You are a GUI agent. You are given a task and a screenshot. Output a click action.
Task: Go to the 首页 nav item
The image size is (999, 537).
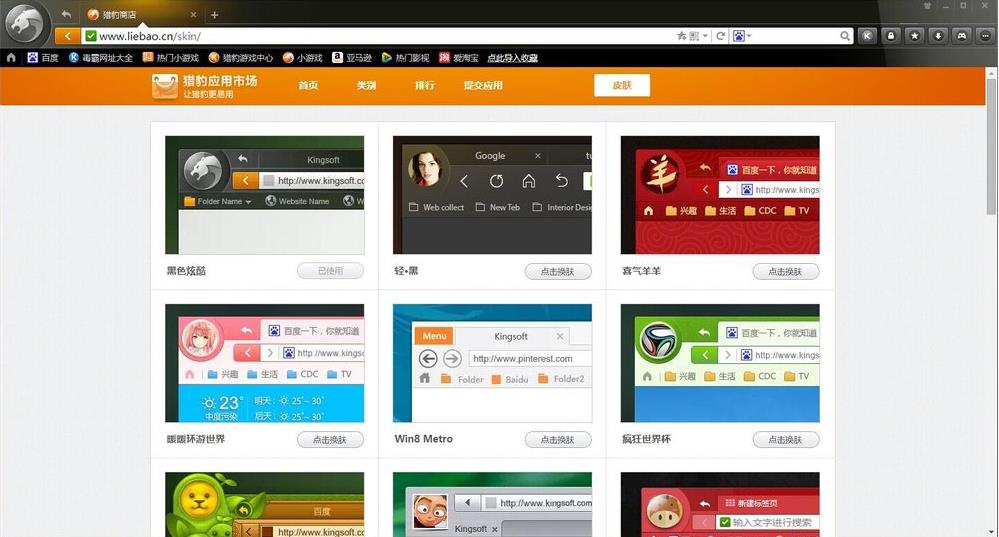308,85
